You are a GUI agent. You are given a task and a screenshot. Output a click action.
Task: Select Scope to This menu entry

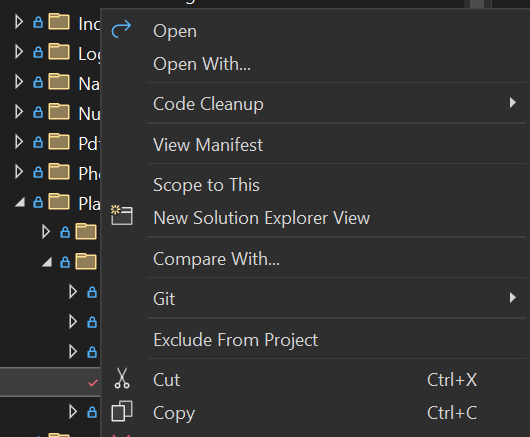pos(206,185)
